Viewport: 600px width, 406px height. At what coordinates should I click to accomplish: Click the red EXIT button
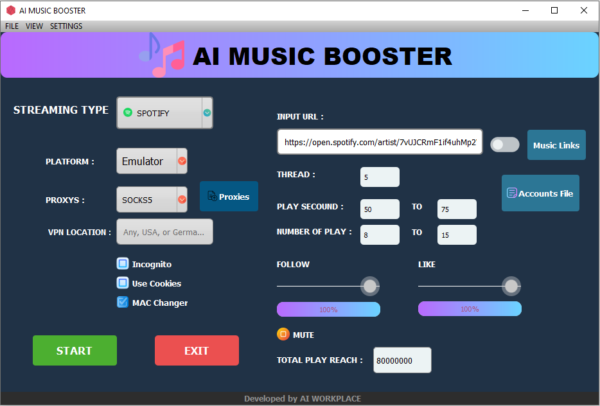197,351
